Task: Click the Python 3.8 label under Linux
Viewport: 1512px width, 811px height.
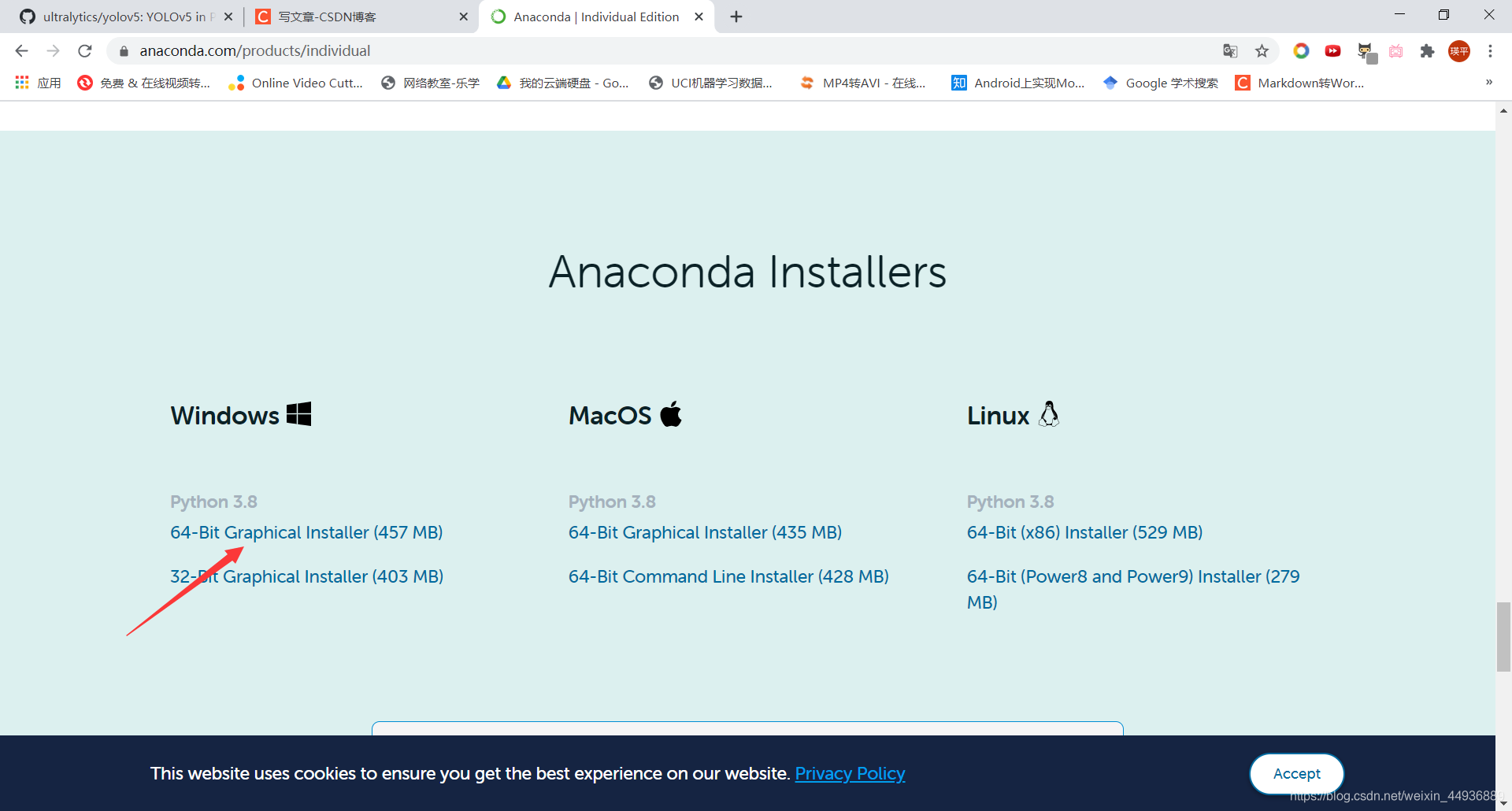Action: [1010, 502]
